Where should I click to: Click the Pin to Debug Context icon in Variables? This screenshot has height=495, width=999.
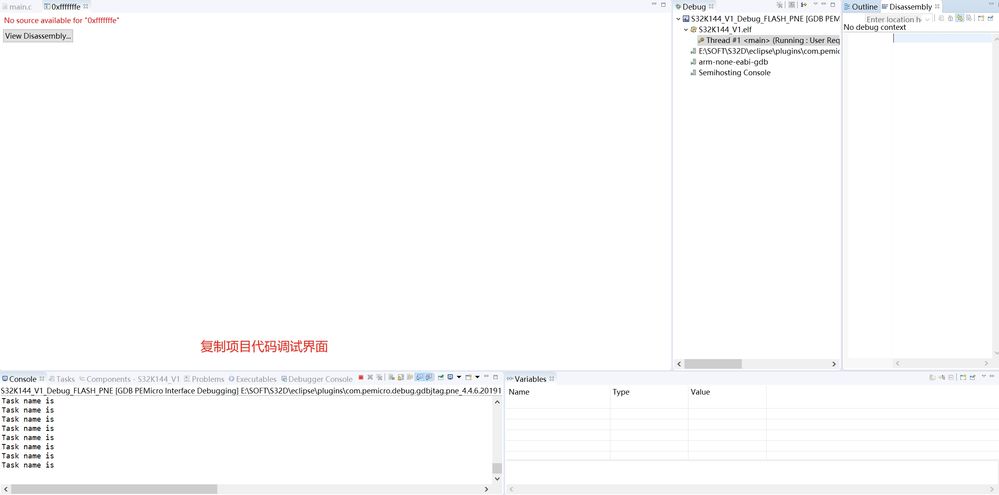pyautogui.click(x=973, y=378)
